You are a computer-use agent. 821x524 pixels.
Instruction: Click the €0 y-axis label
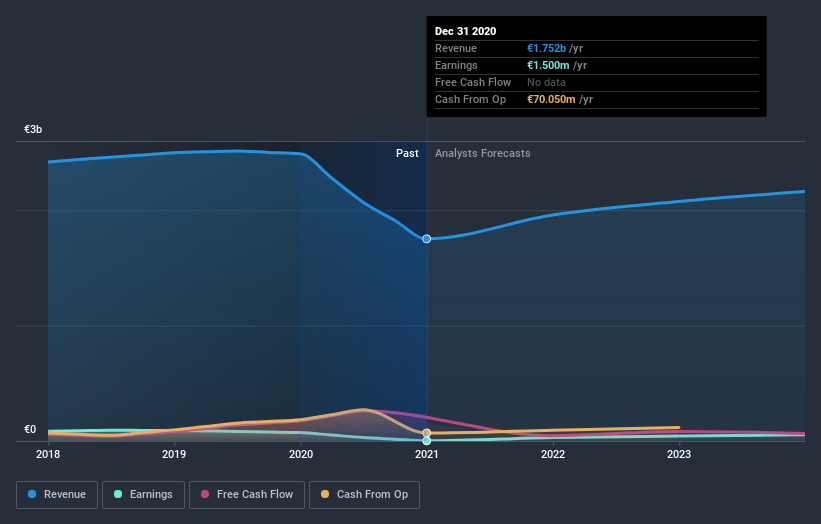[30, 429]
